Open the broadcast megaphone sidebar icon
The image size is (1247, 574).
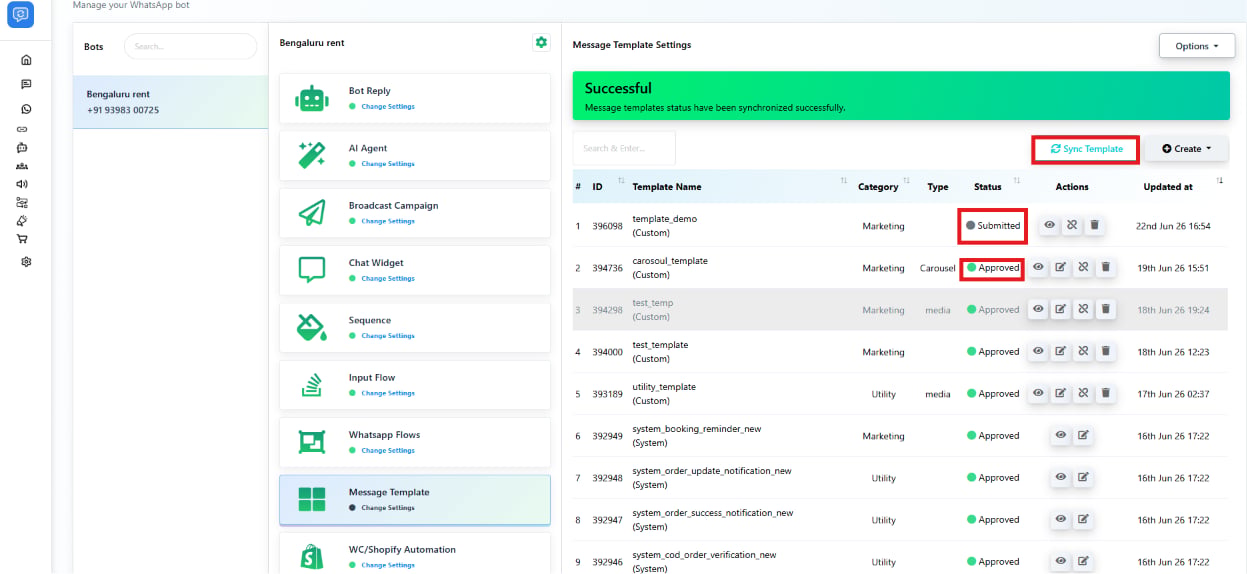pos(22,184)
